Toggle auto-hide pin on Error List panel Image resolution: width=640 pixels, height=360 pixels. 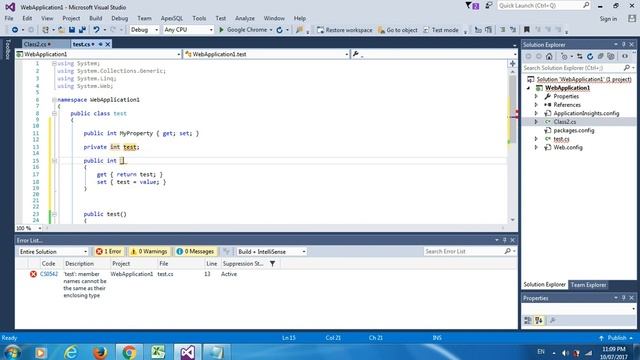pos(504,240)
